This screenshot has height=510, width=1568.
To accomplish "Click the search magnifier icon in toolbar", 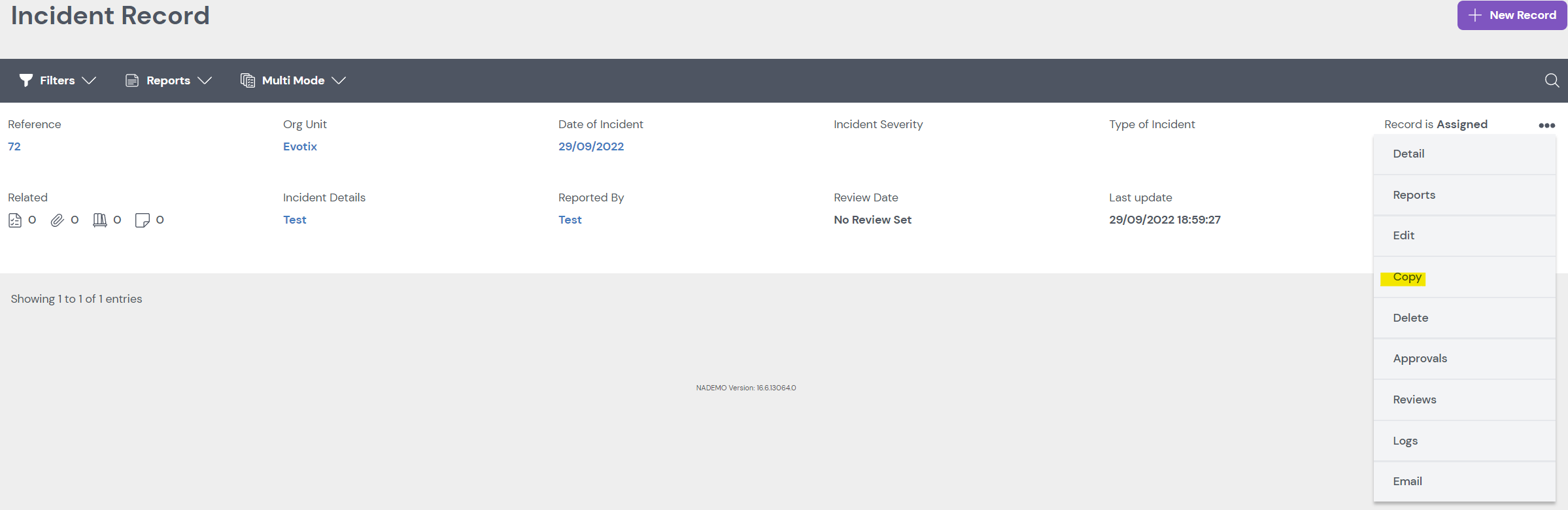I will coord(1551,80).
